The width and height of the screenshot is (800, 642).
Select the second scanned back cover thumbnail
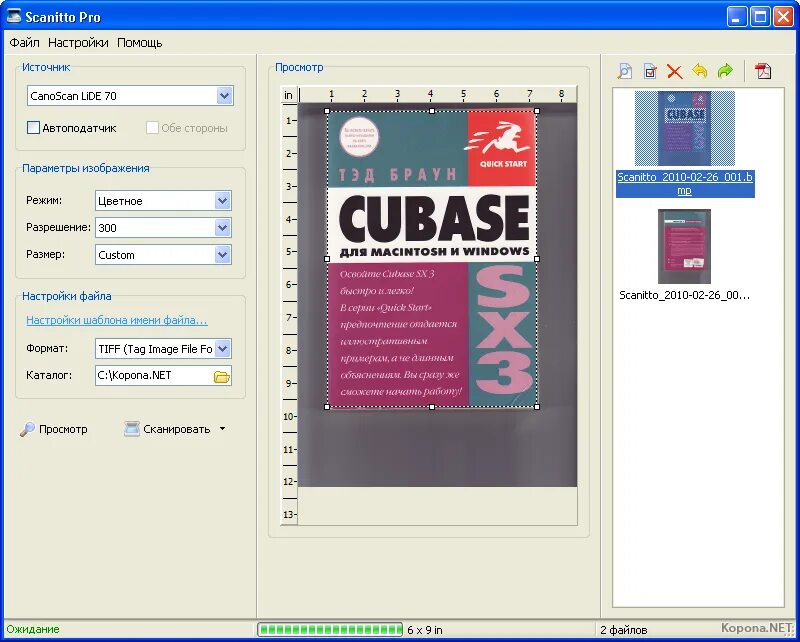point(684,246)
